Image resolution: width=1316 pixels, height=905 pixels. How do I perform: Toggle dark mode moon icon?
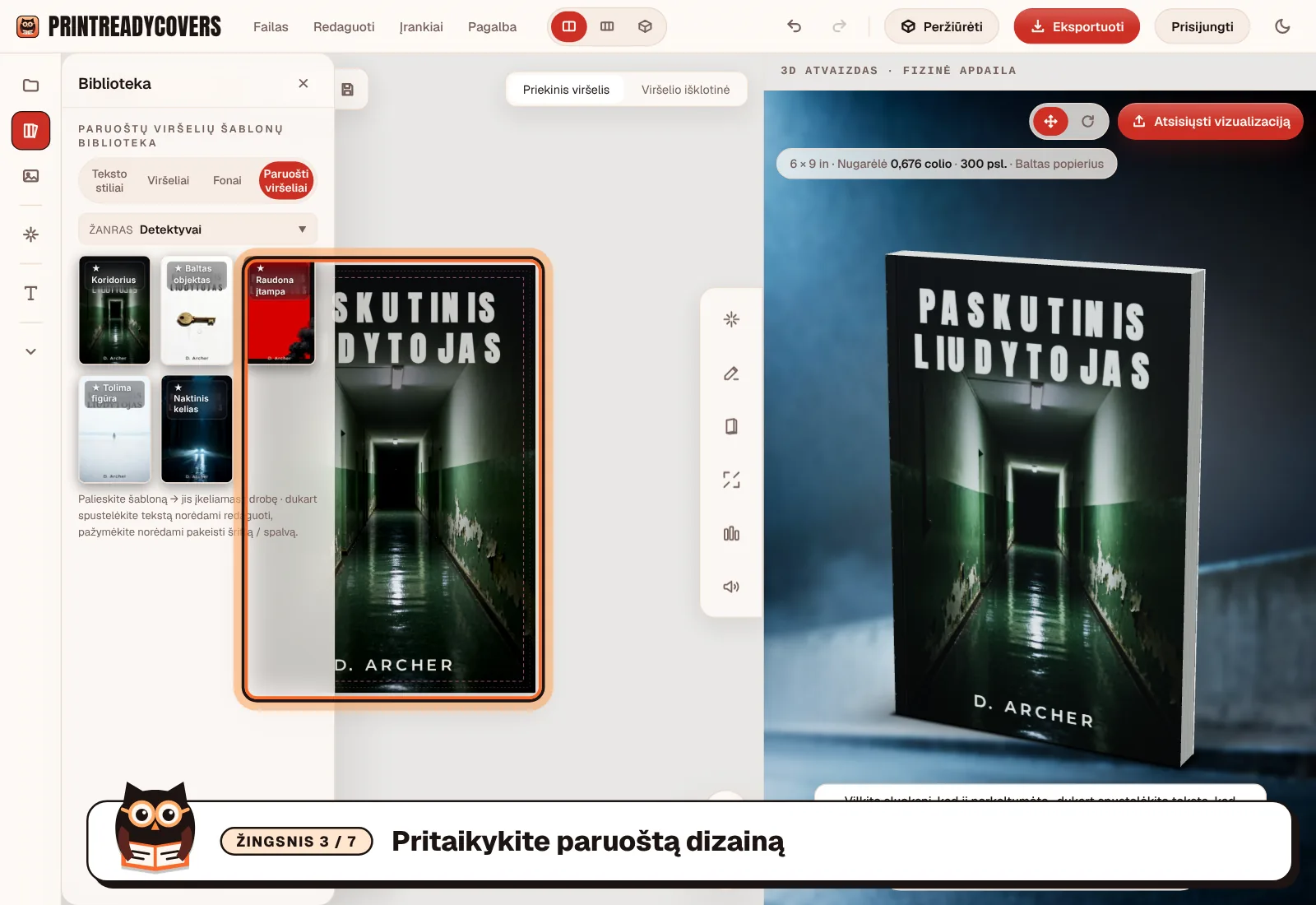(1282, 26)
